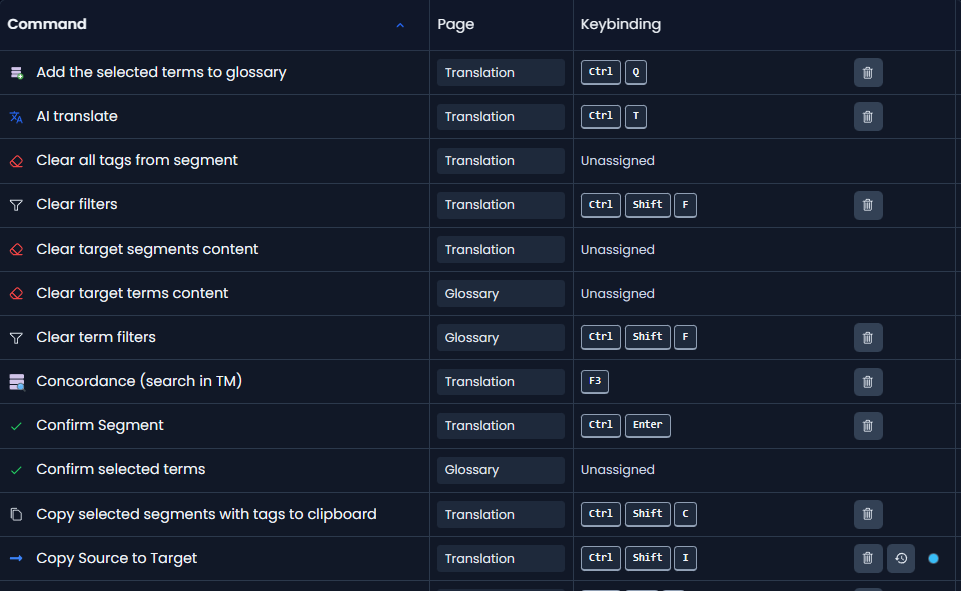
Task: Delete the F3 Concordance keybinding
Action: tap(867, 381)
